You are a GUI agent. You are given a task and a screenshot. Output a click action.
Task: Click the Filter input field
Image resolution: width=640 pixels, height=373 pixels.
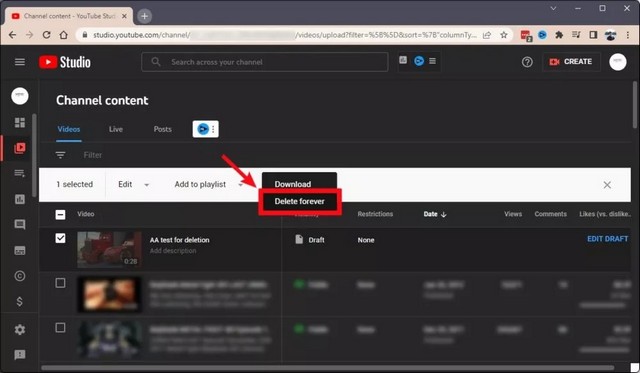[x=93, y=155]
